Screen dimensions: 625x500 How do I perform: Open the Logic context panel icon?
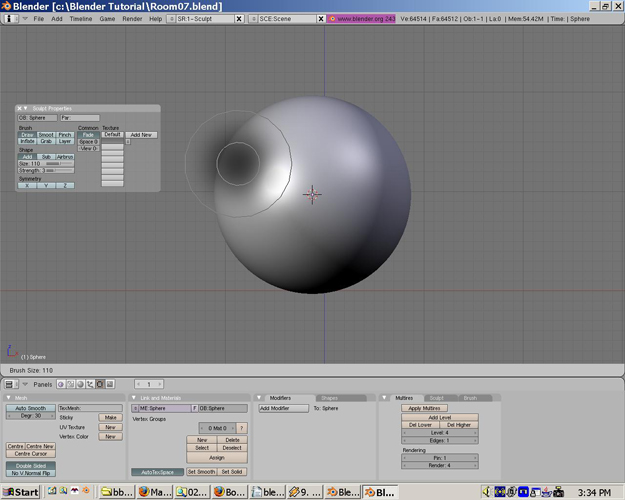pyautogui.click(x=61, y=384)
